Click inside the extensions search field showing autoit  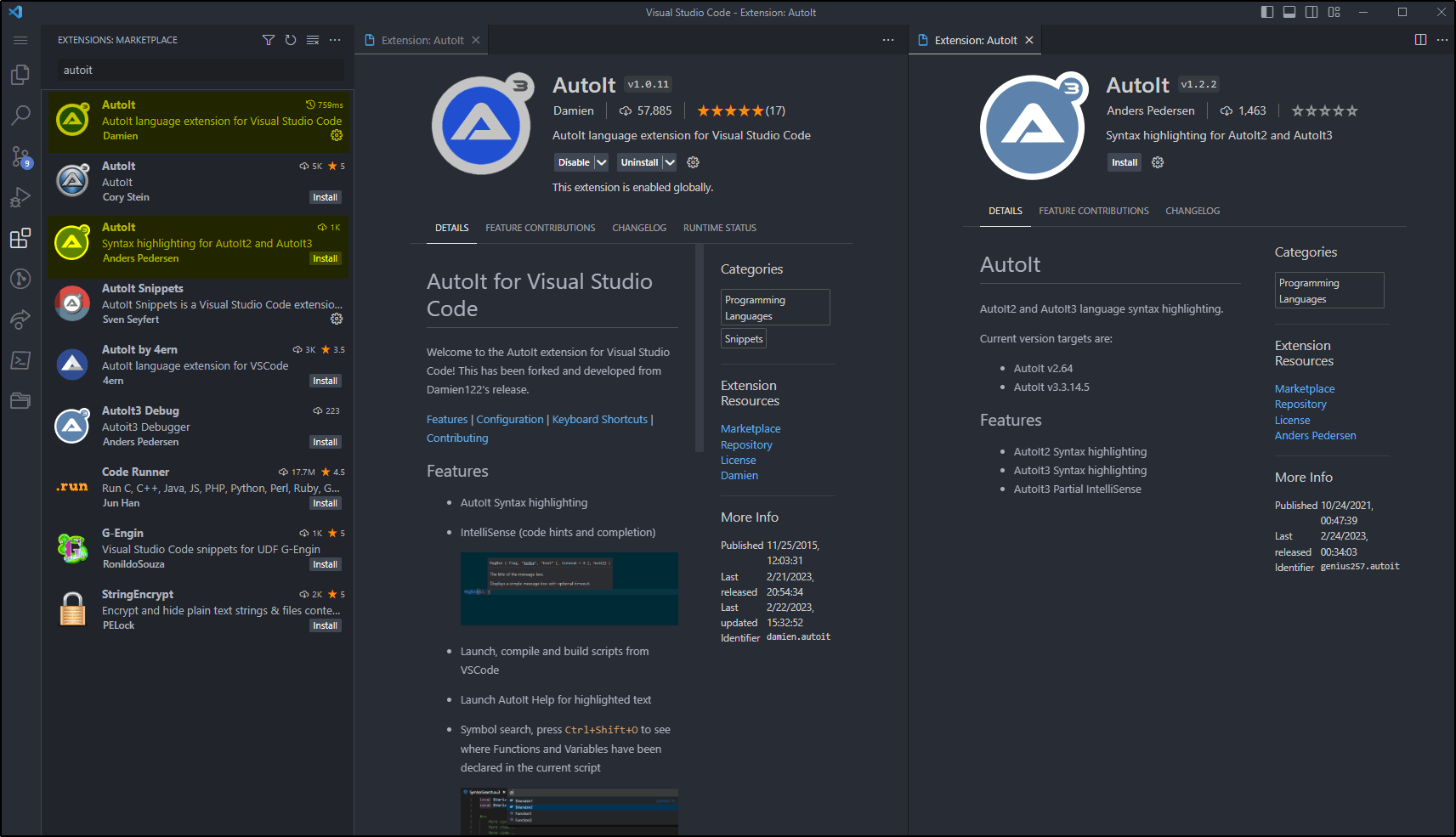pos(199,70)
